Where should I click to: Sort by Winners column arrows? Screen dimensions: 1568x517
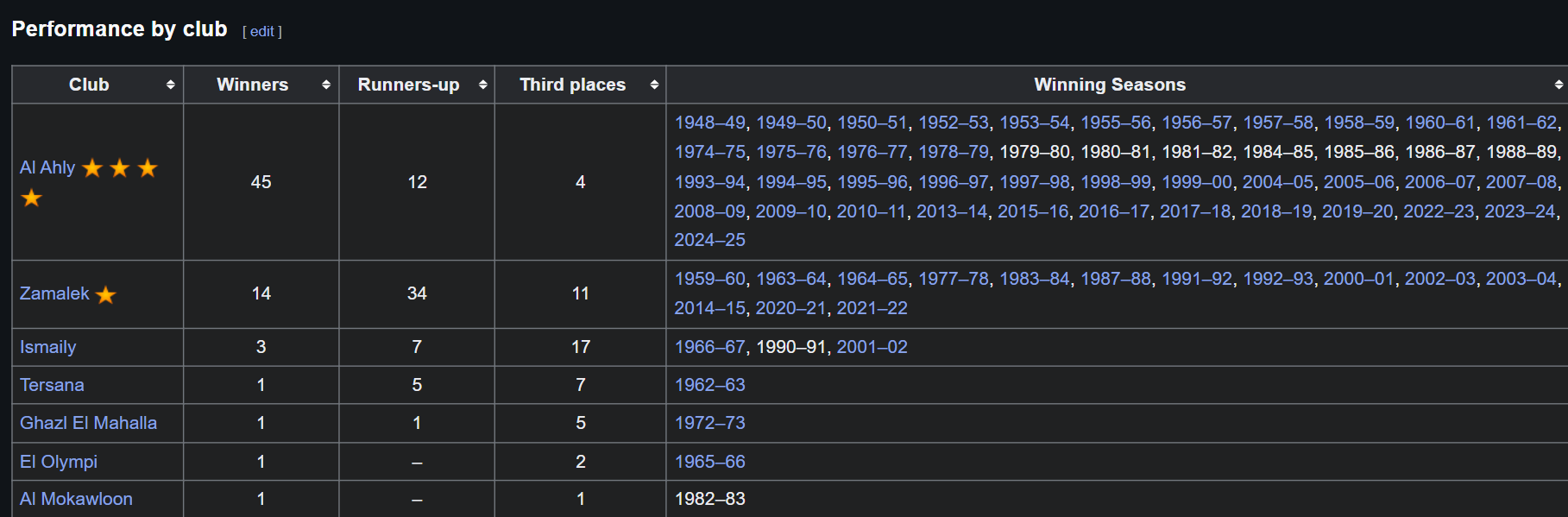(x=326, y=85)
